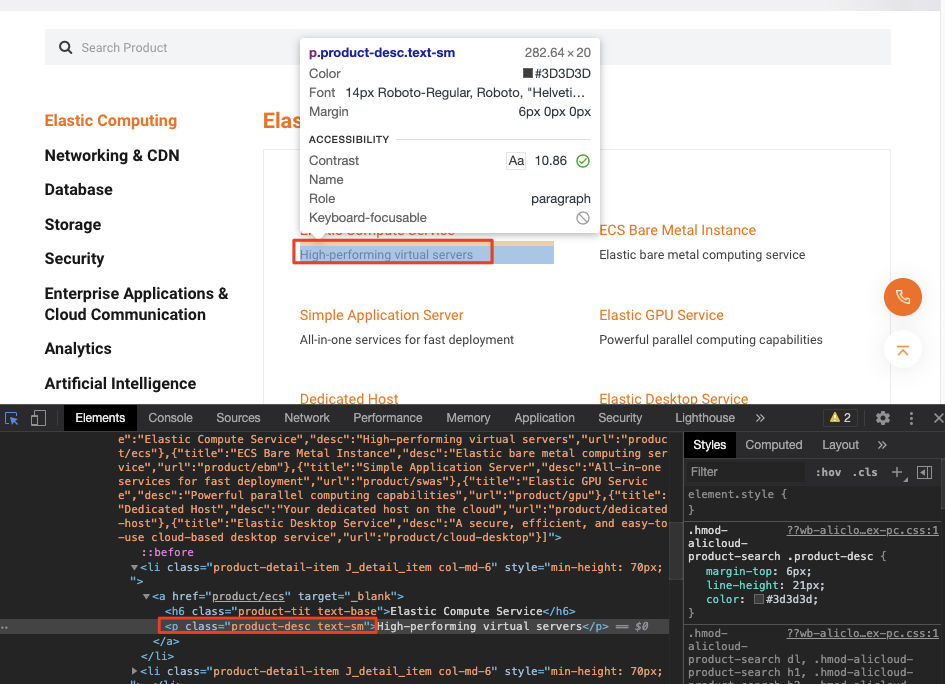Open Elastic GPU Service link
The height and width of the screenshot is (684, 945).
661,315
